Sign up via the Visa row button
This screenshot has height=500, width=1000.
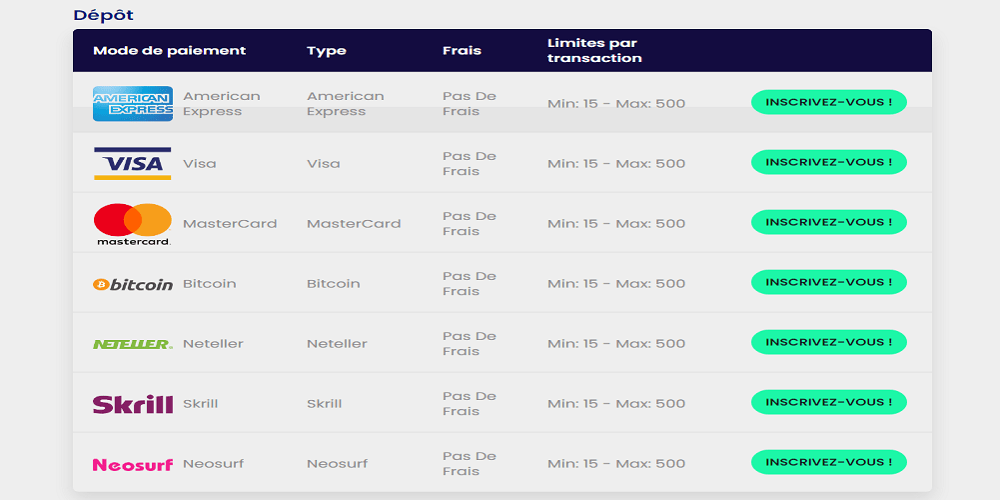[x=828, y=162]
